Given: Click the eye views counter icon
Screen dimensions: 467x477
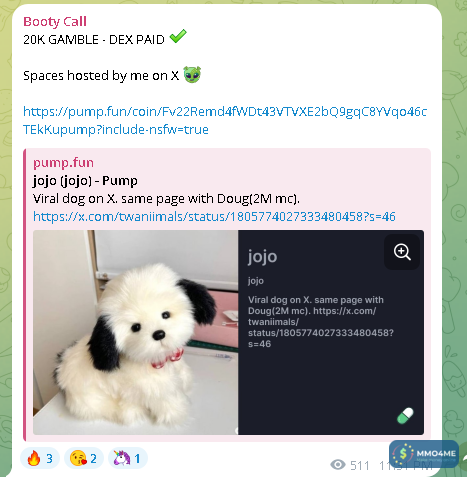Looking at the screenshot, I should coord(338,464).
